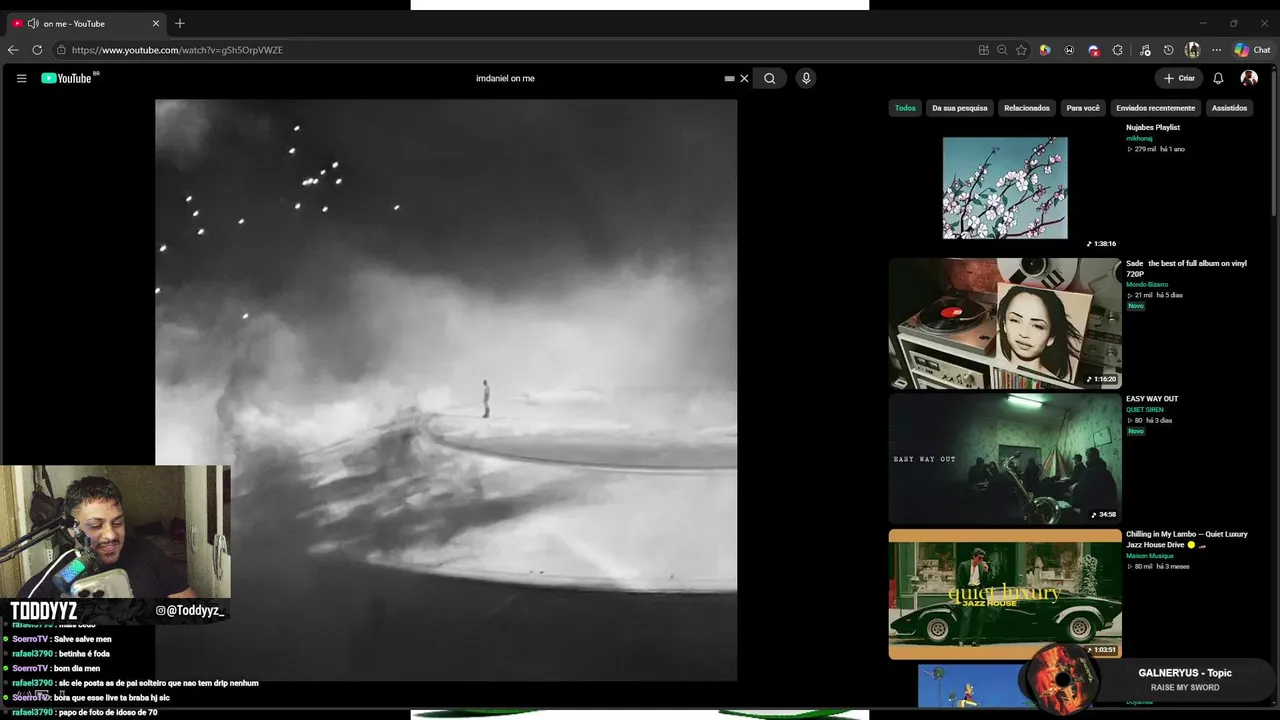Visit the Maison Musique channel link
Image resolution: width=1280 pixels, height=720 pixels.
point(1148,556)
